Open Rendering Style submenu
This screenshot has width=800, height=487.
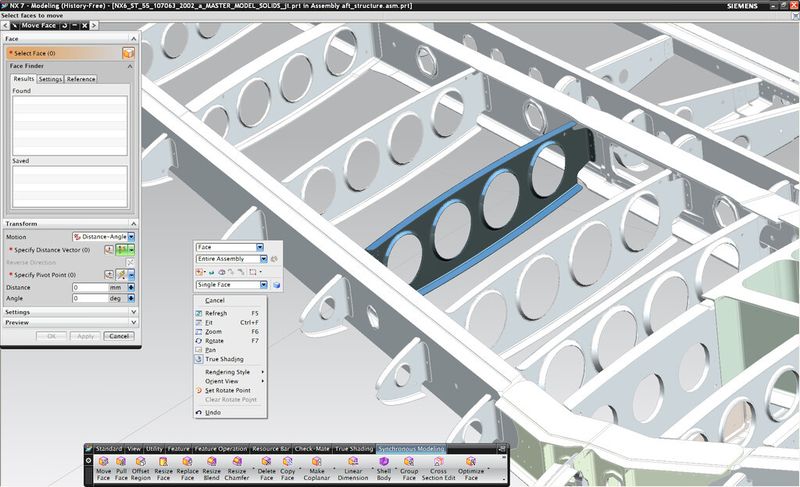[x=230, y=372]
